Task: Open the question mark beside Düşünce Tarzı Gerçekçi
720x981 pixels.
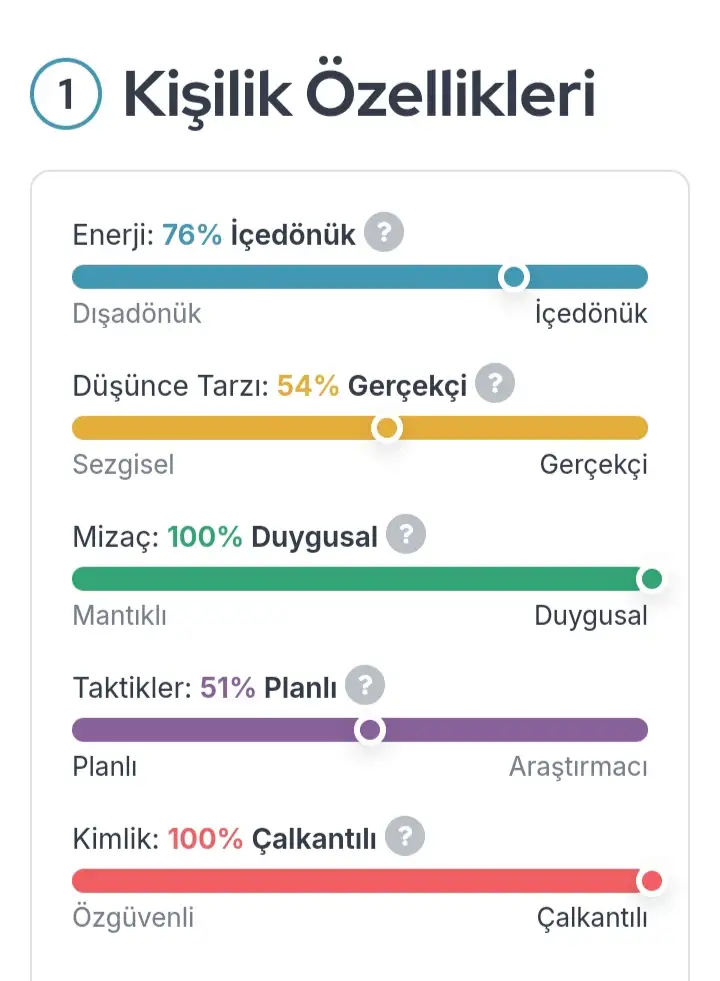Action: (x=495, y=384)
